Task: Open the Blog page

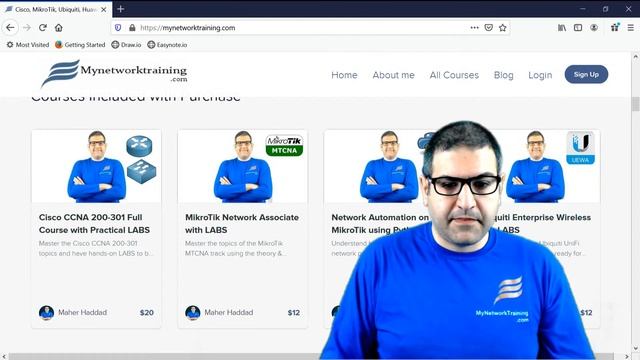Action: click(x=504, y=75)
